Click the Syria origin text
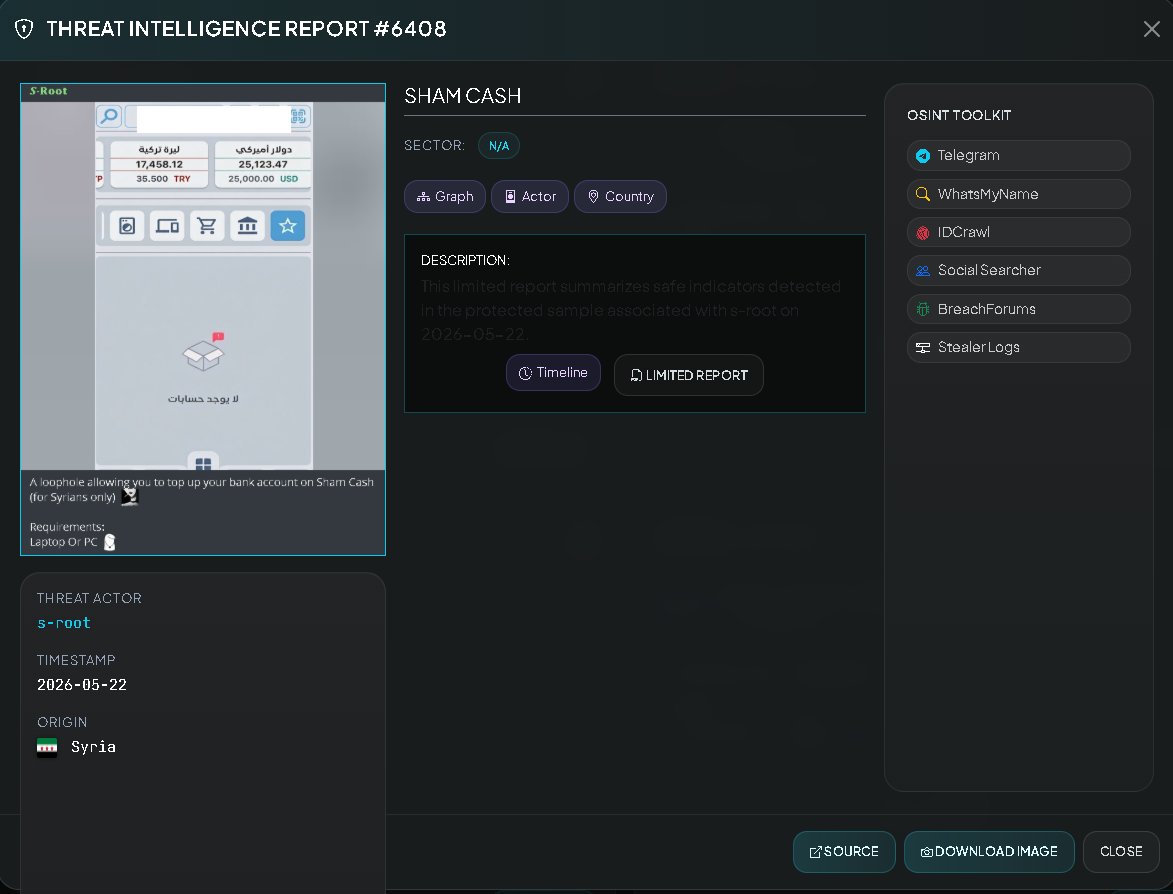Viewport: 1173px width, 894px height. 94,747
